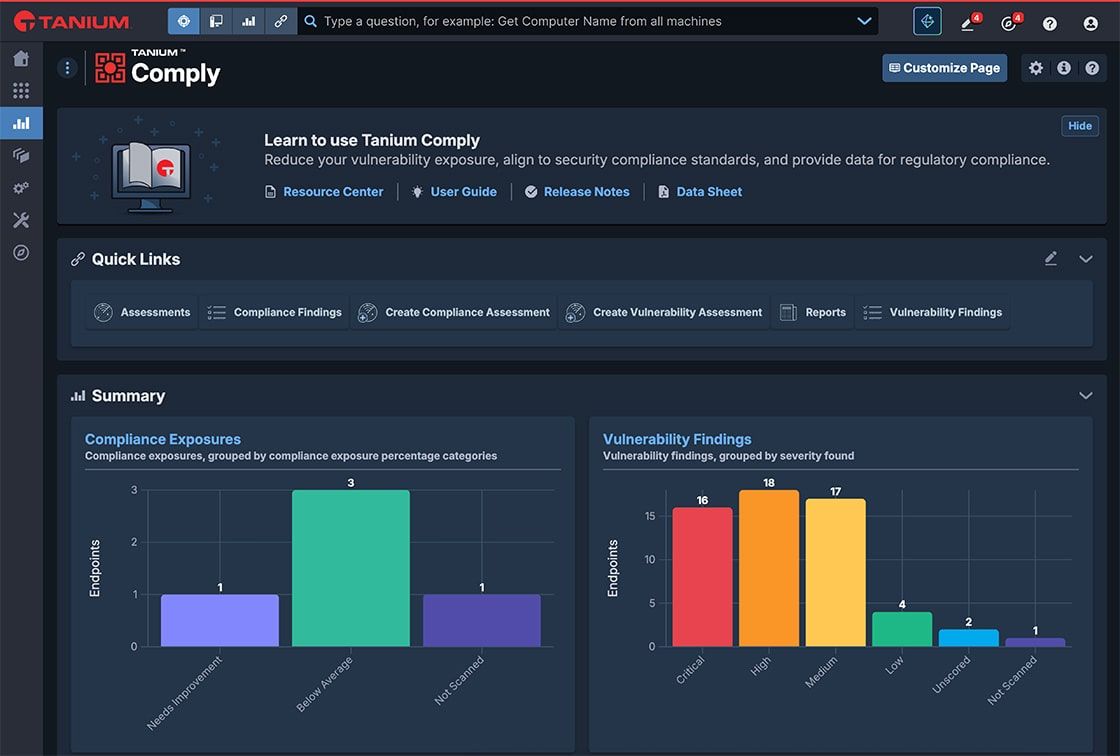Viewport: 1120px width, 756px height.
Task: Select the Not Scanned compliance bar
Action: tap(482, 620)
